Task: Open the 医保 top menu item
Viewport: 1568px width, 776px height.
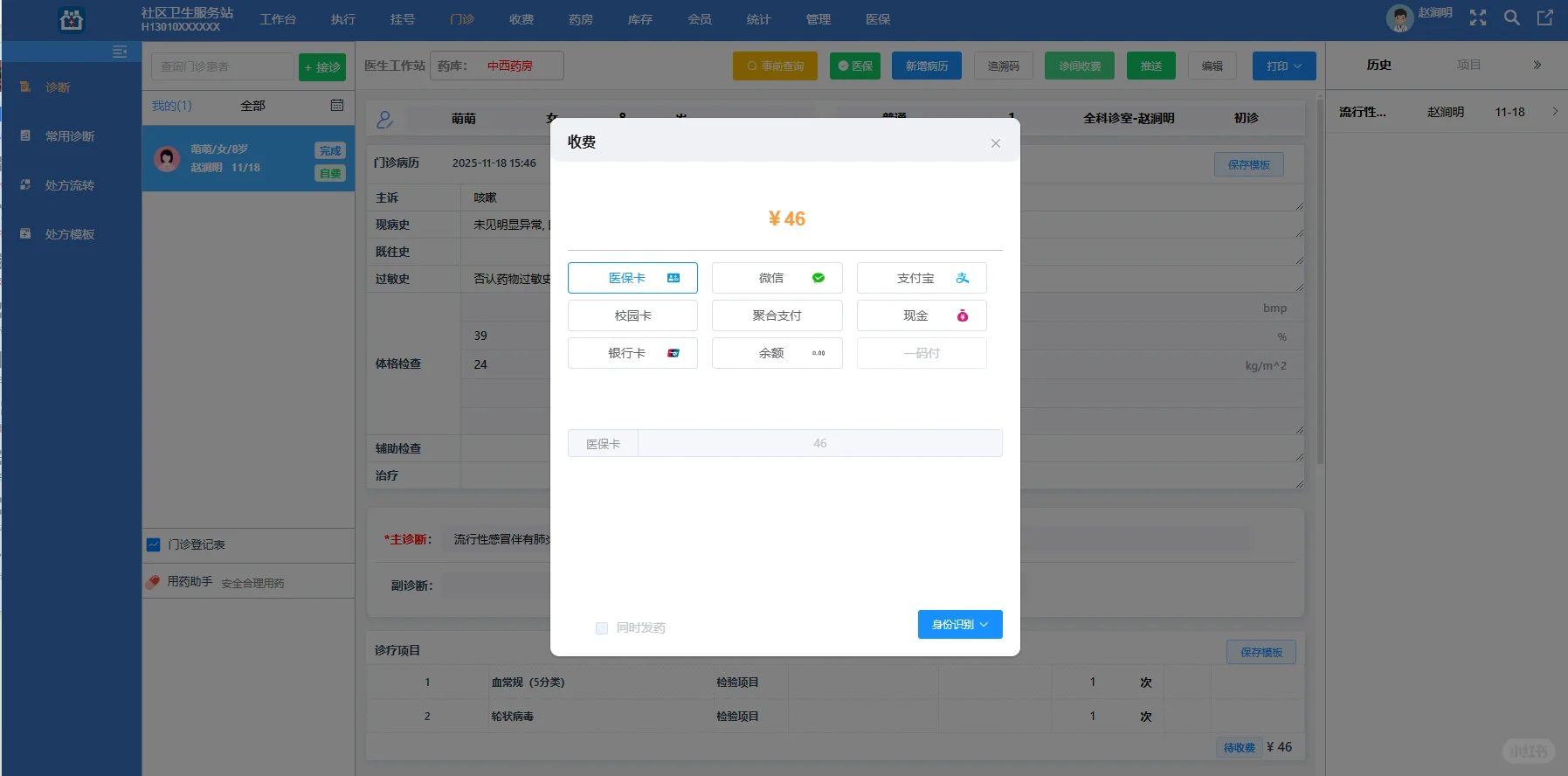Action: [x=878, y=19]
